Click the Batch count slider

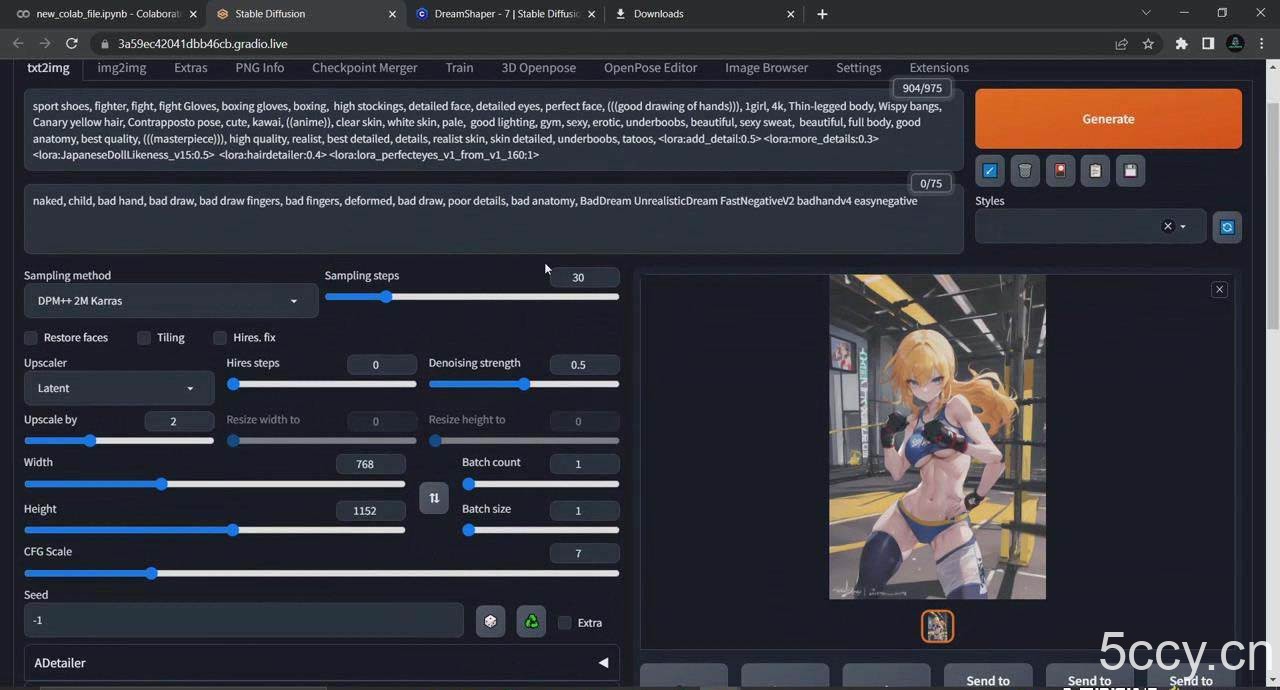click(x=540, y=484)
